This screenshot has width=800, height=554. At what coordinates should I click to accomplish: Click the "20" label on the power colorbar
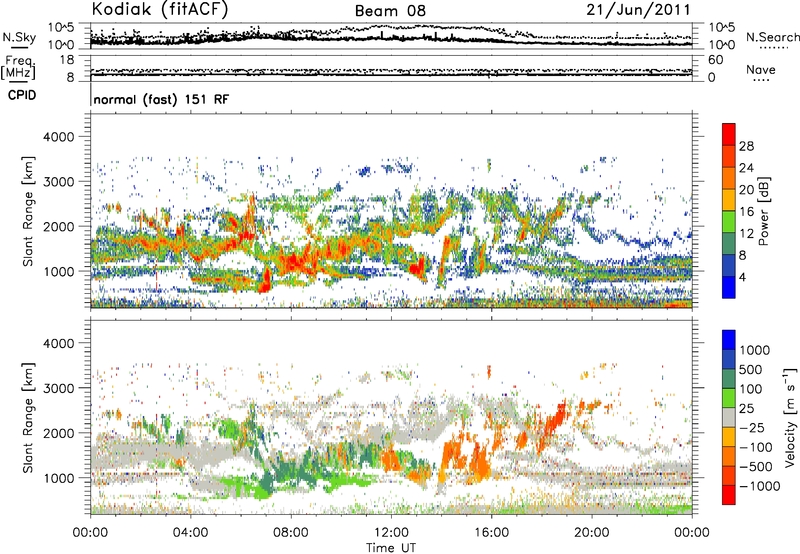[746, 190]
